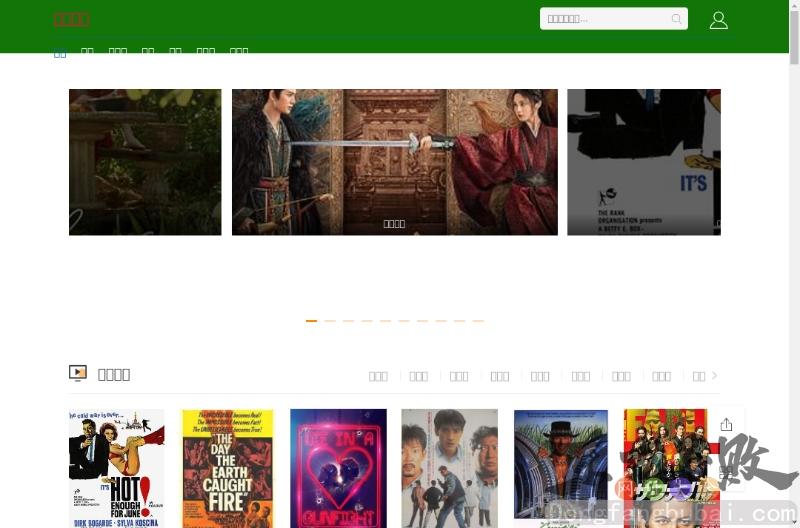Expand the category list with the right chevron
This screenshot has width=800, height=528.
(x=714, y=376)
